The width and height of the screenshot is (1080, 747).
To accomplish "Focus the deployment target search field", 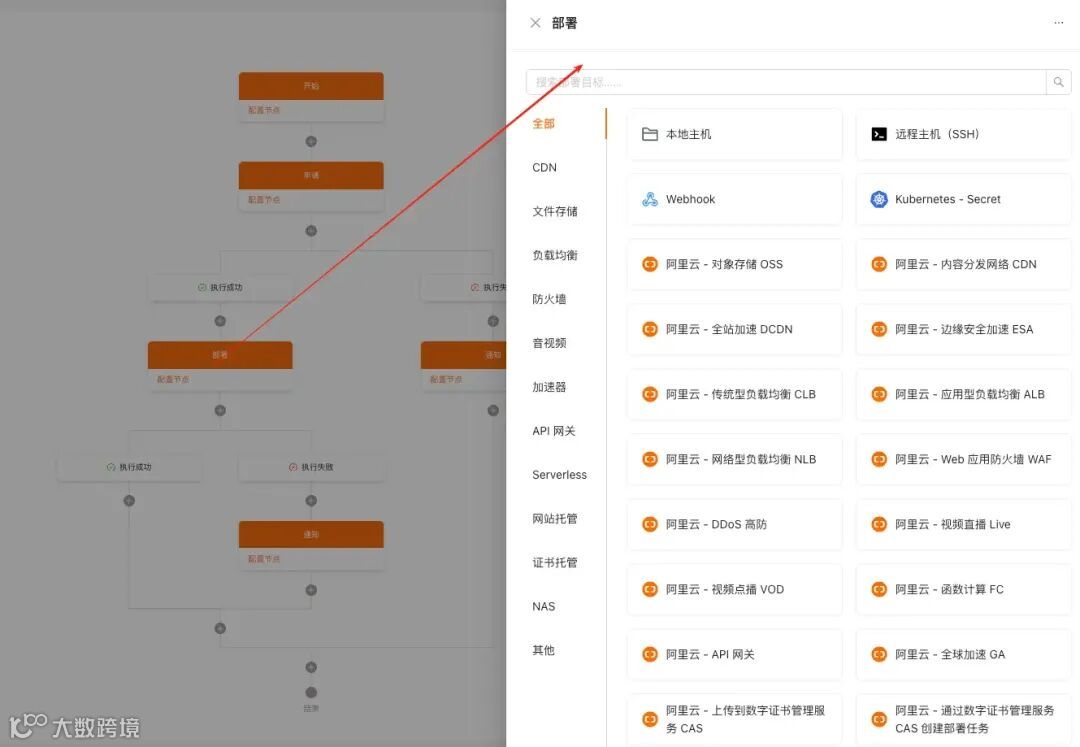I will pyautogui.click(x=786, y=82).
